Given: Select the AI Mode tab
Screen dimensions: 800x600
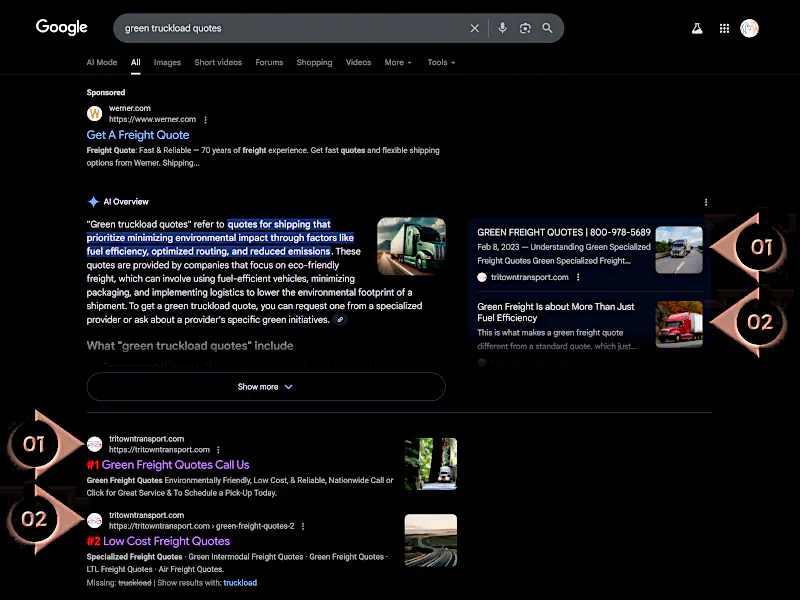Looking at the screenshot, I should pos(102,62).
